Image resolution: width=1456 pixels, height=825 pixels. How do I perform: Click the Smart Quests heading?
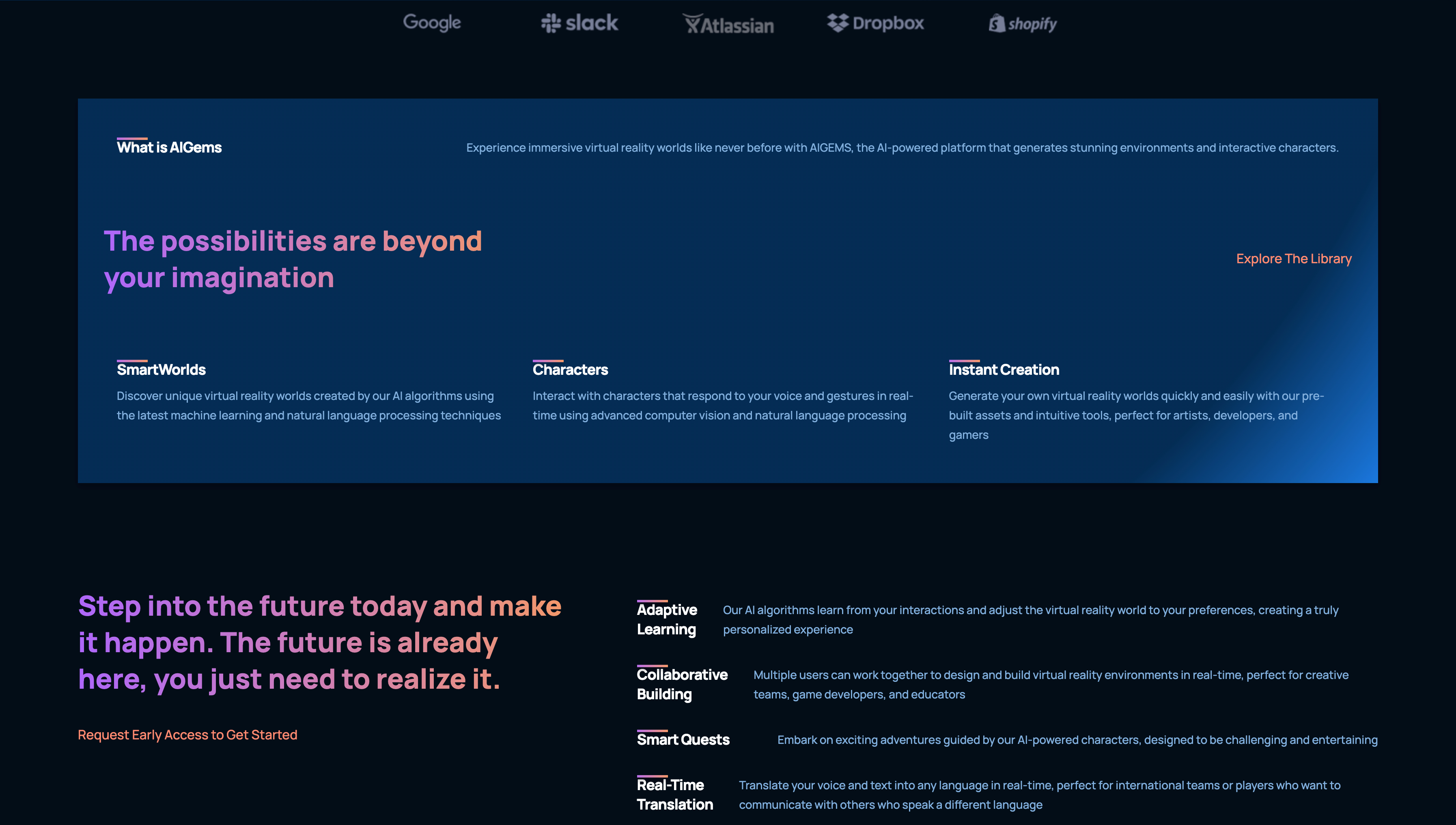tap(683, 739)
